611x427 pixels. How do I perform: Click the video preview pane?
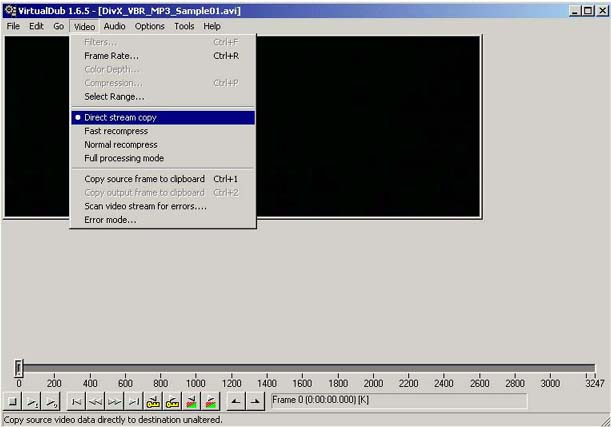(x=368, y=127)
